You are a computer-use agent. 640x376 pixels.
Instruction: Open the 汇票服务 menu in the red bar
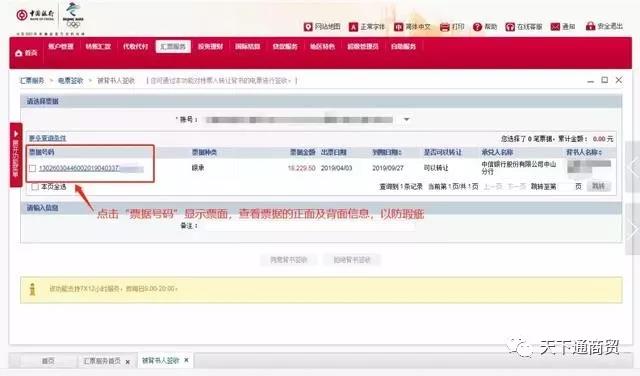pyautogui.click(x=173, y=47)
